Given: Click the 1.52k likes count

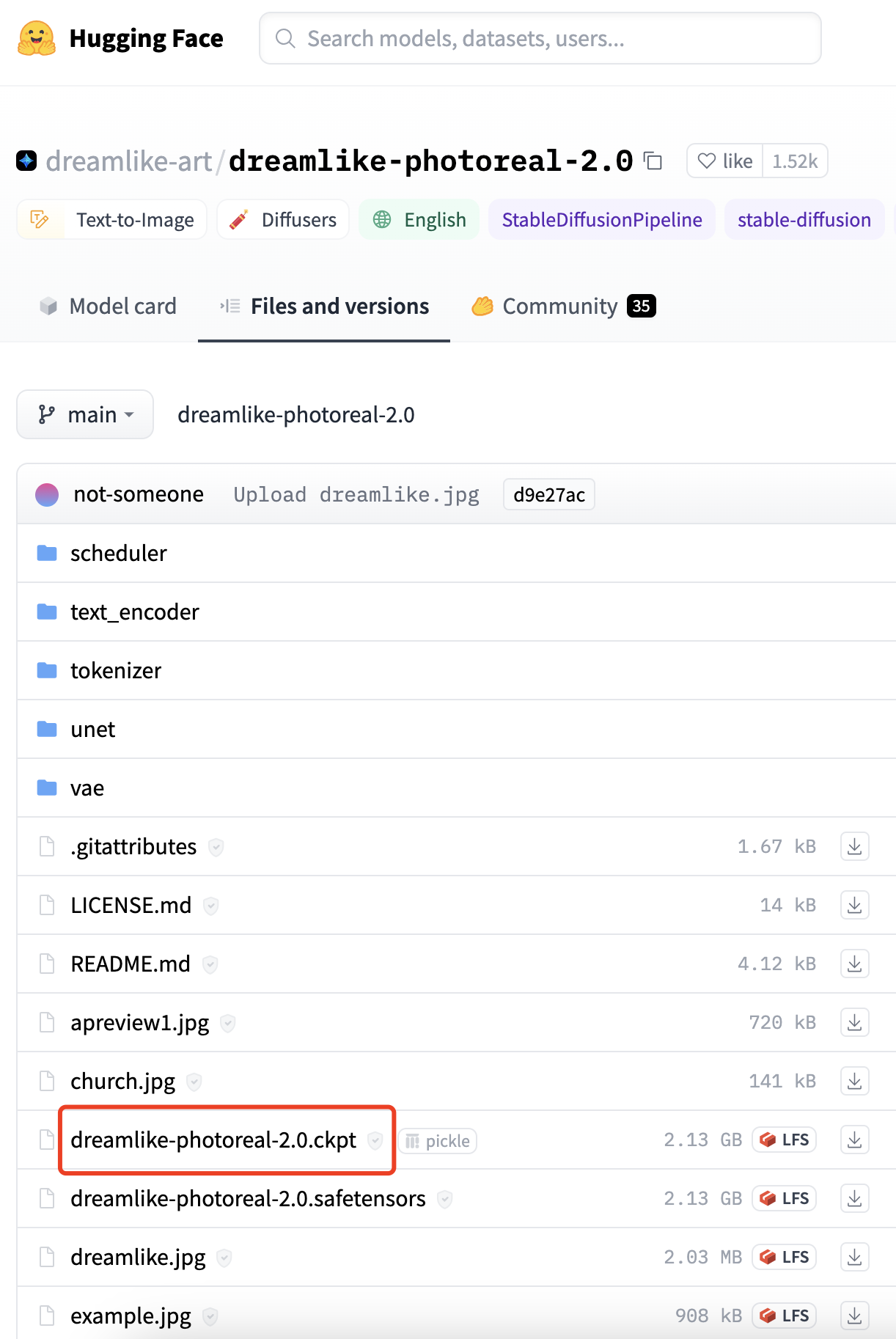Looking at the screenshot, I should 795,161.
